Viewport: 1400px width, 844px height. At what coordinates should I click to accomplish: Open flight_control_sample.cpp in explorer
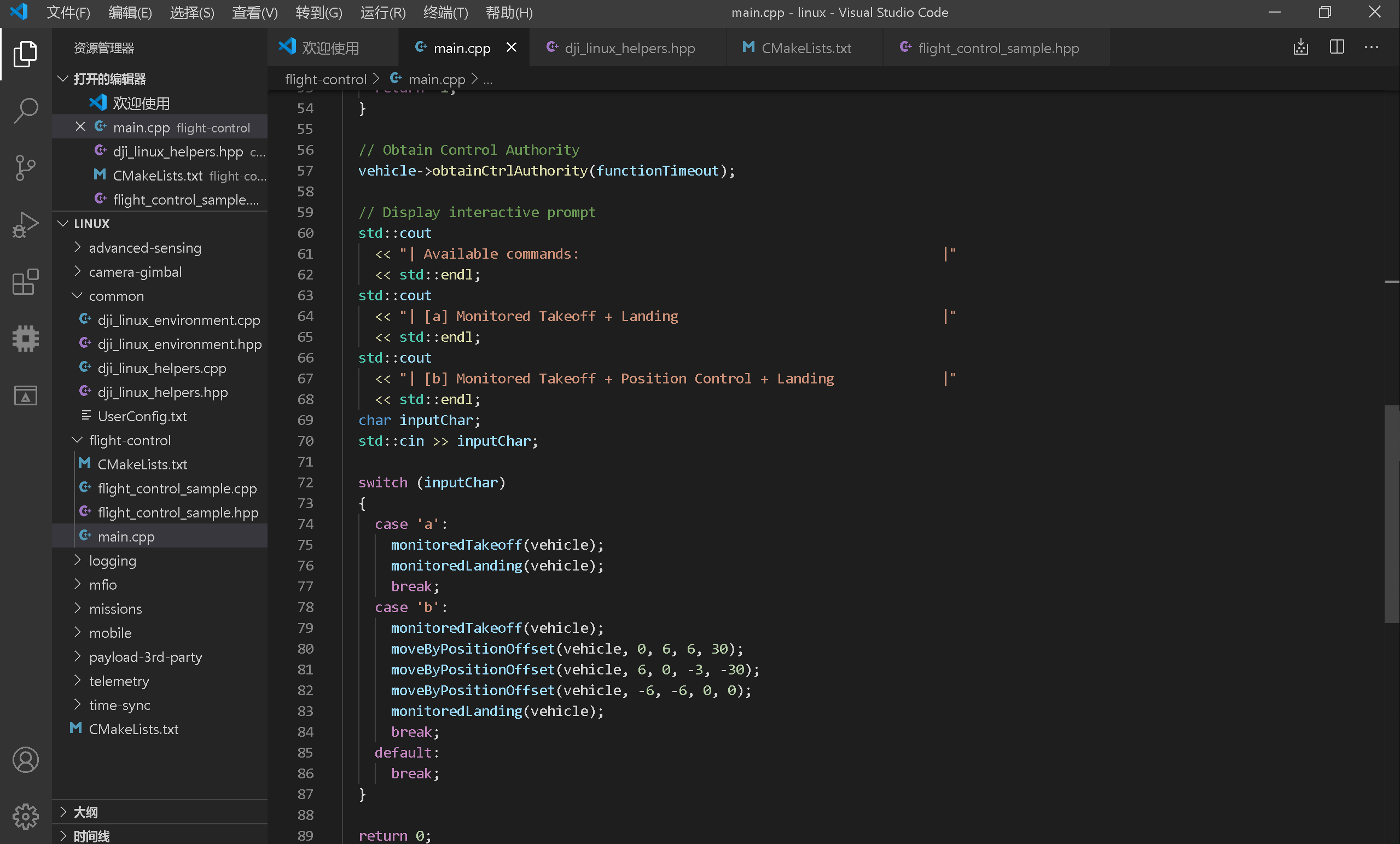[177, 488]
